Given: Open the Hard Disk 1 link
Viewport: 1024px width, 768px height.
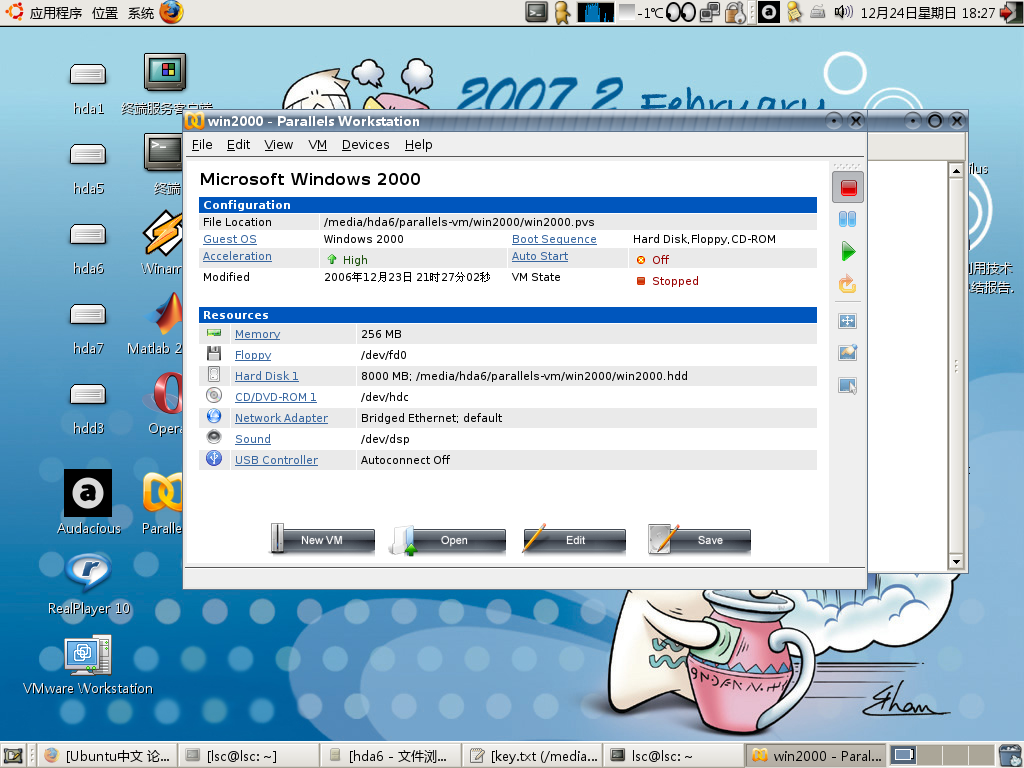Looking at the screenshot, I should pos(266,376).
